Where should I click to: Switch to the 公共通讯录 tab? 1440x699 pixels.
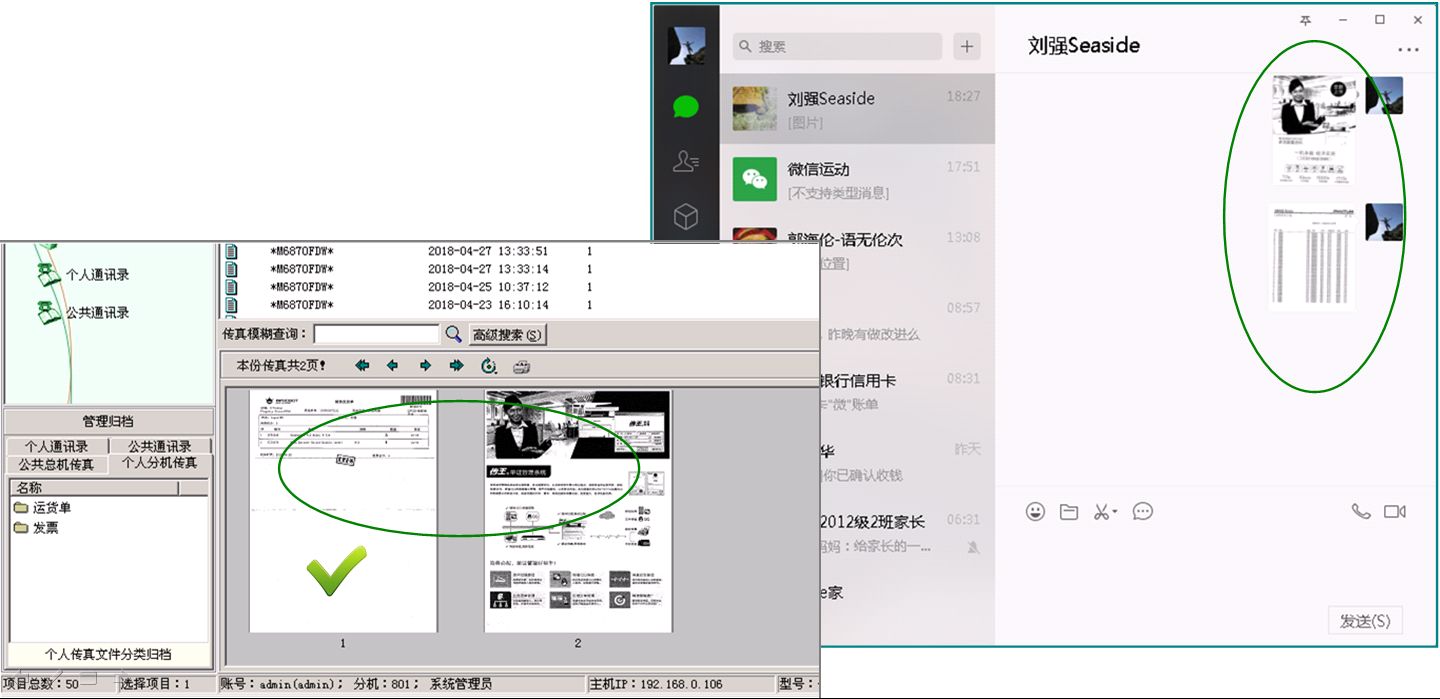tap(160, 447)
